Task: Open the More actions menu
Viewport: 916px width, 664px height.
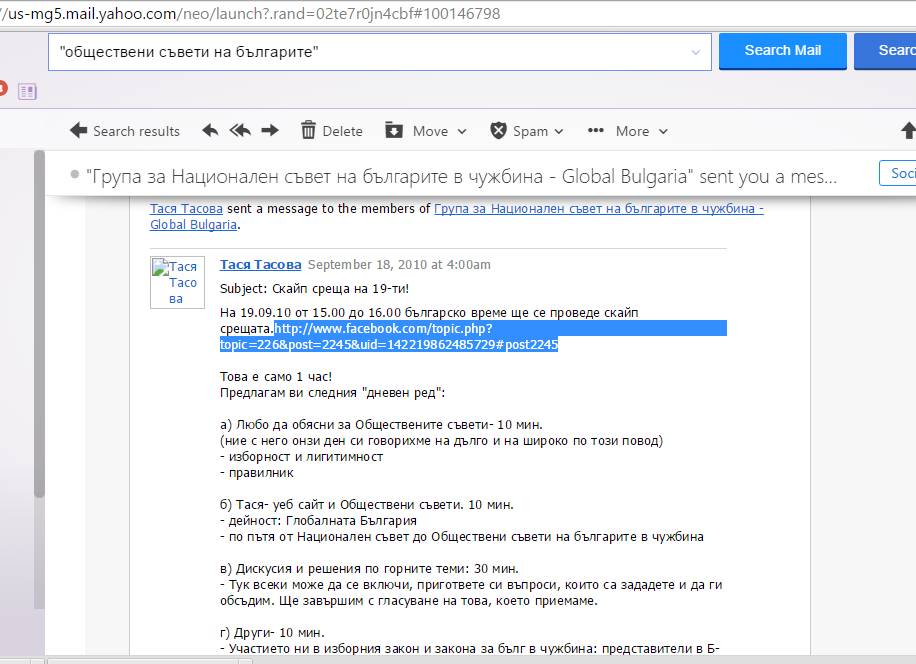Action: pos(628,131)
